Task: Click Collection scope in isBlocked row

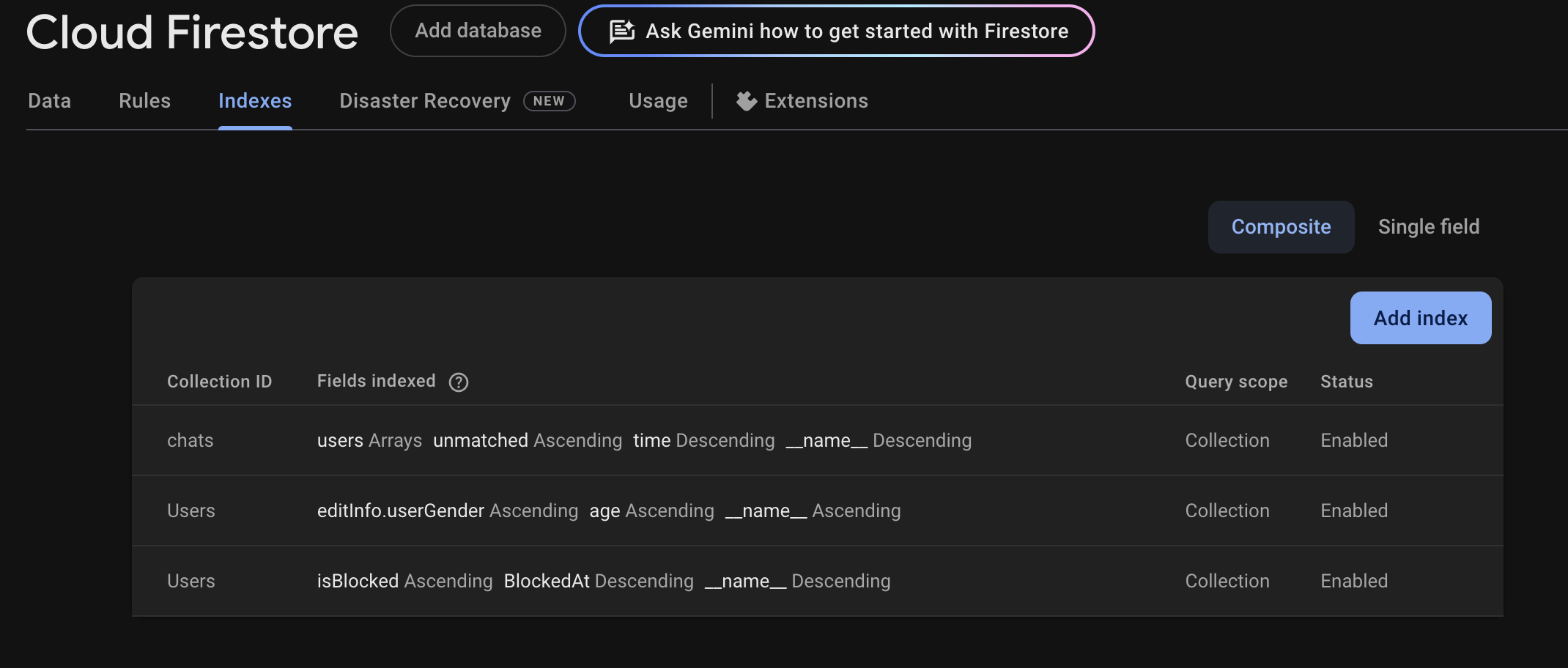Action: coord(1227,581)
